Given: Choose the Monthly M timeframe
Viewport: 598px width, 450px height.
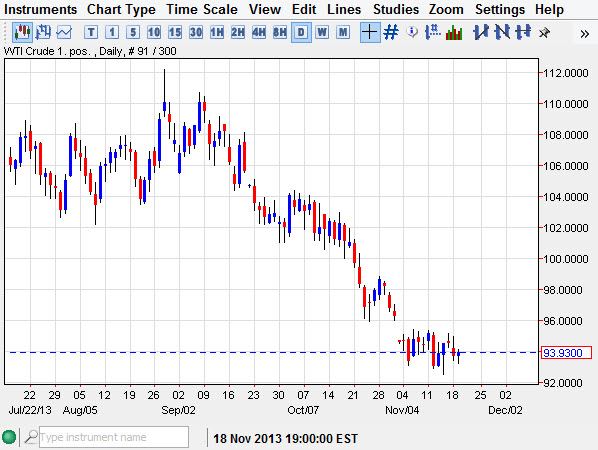Looking at the screenshot, I should [343, 32].
